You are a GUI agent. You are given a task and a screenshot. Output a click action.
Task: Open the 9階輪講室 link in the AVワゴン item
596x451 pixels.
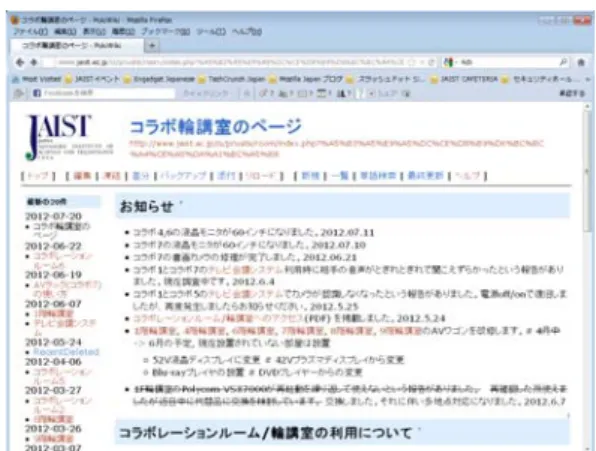400,331
